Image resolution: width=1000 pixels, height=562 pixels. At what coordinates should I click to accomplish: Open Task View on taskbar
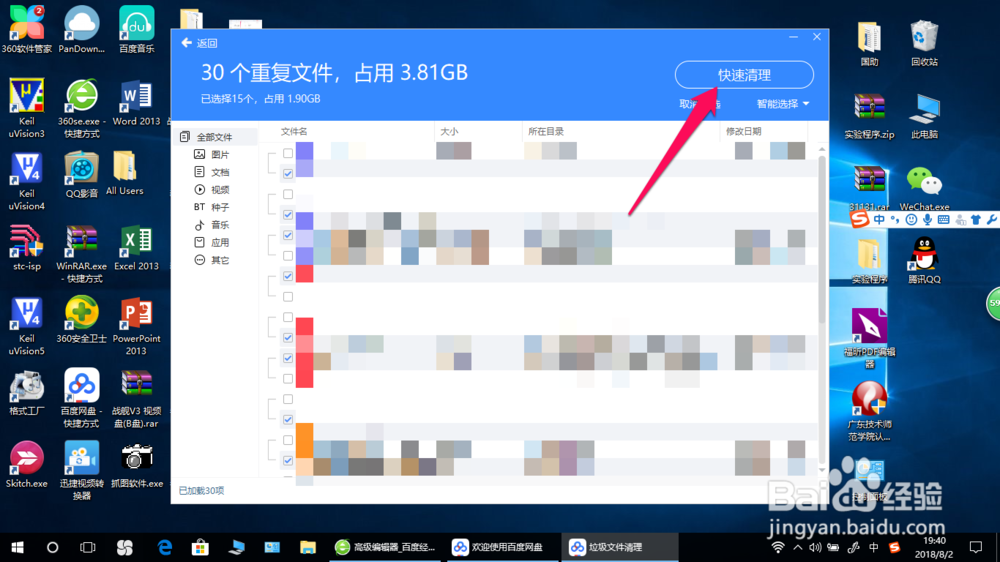point(87,547)
